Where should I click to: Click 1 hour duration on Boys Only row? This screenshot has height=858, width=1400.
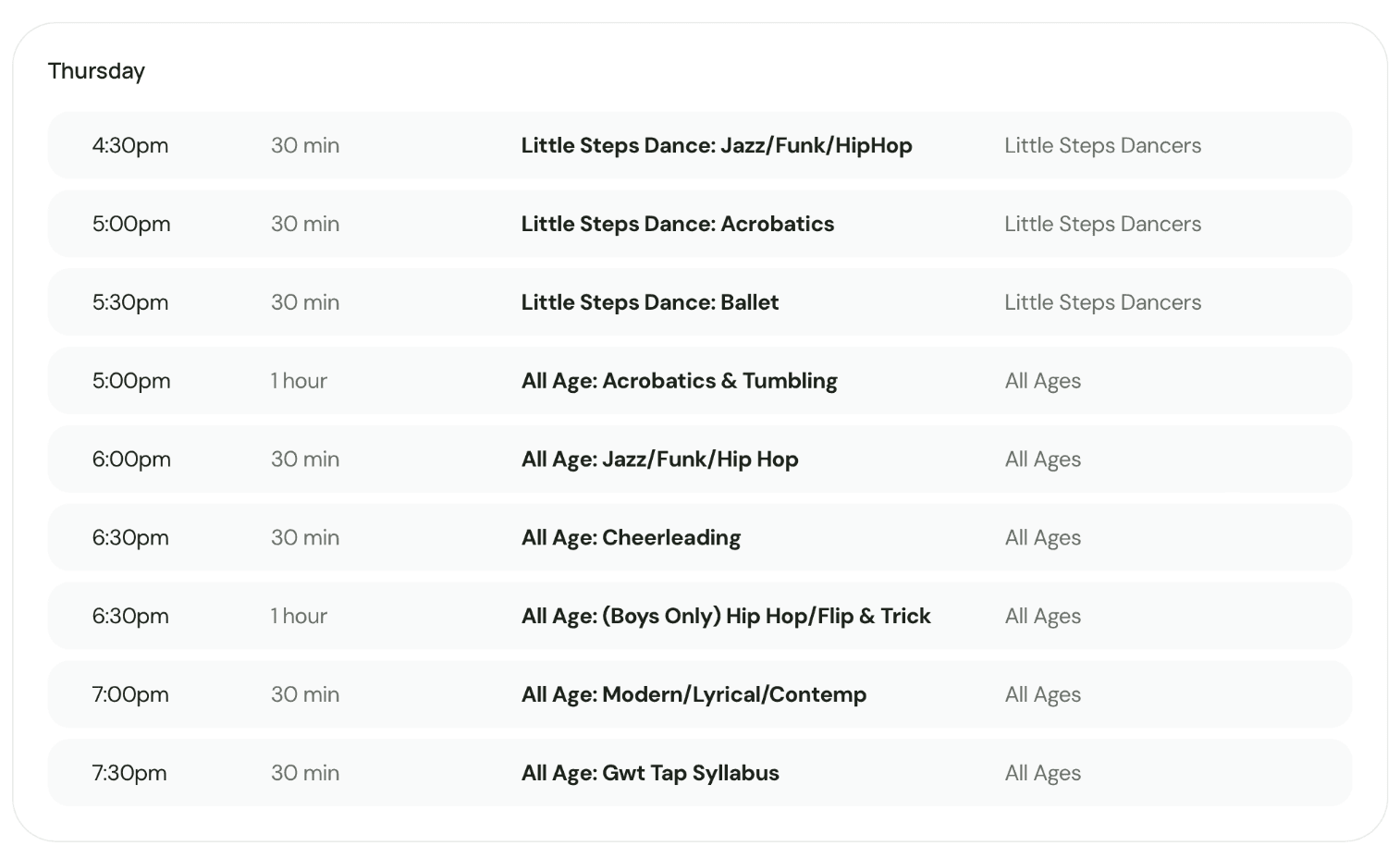click(x=299, y=616)
